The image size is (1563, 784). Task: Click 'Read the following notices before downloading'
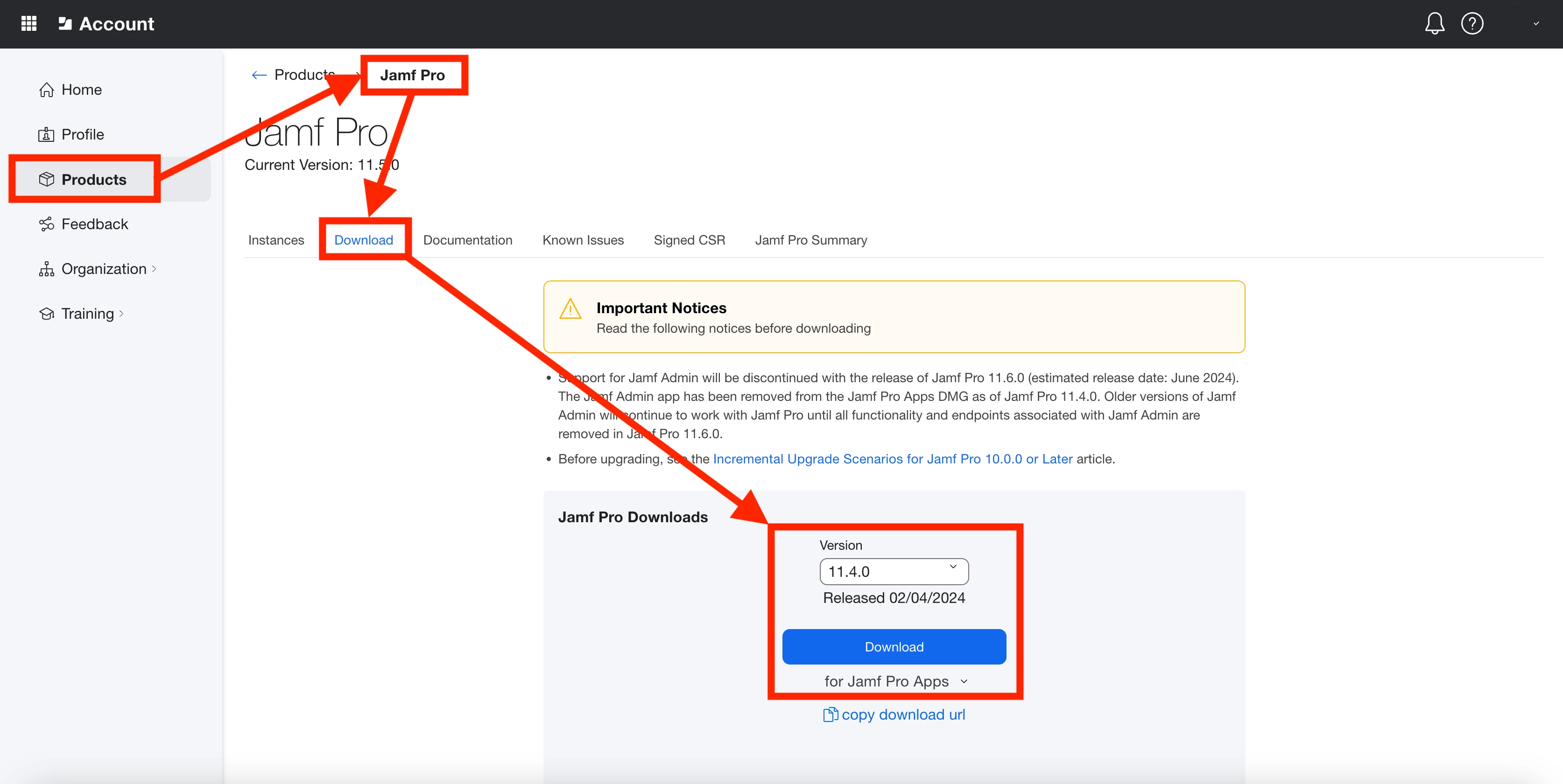(x=733, y=329)
